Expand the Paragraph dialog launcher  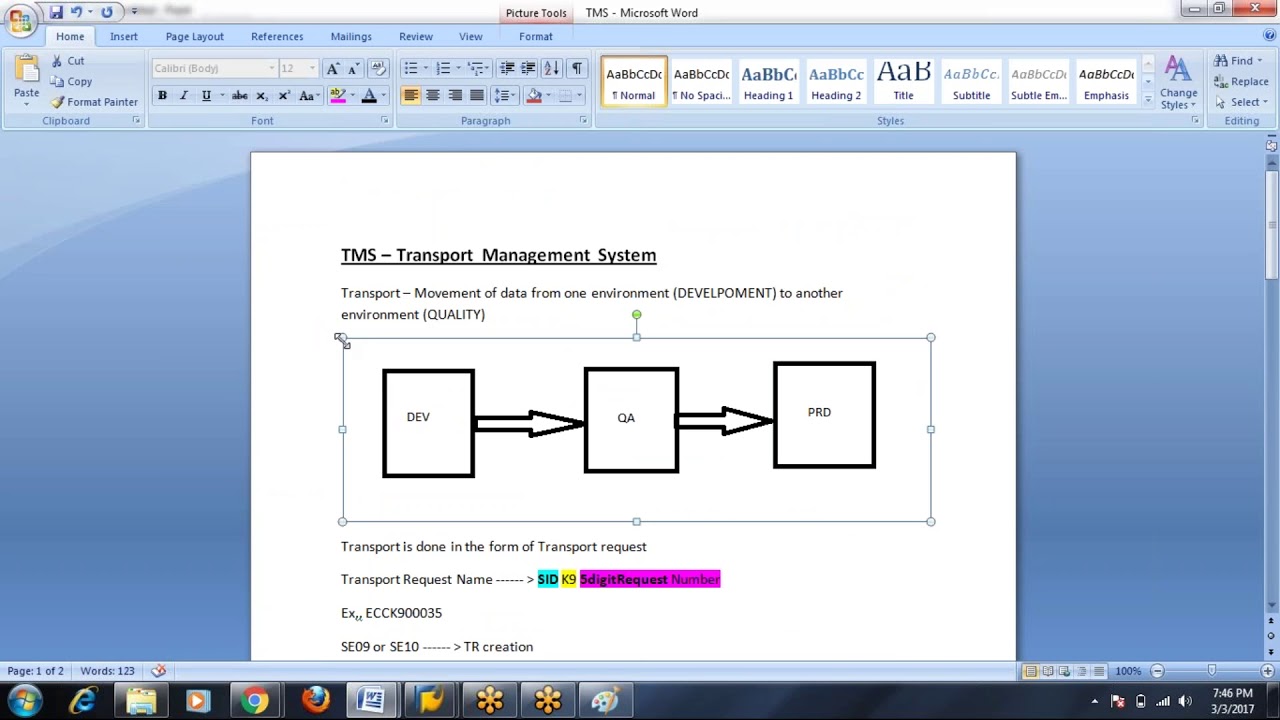[583, 121]
